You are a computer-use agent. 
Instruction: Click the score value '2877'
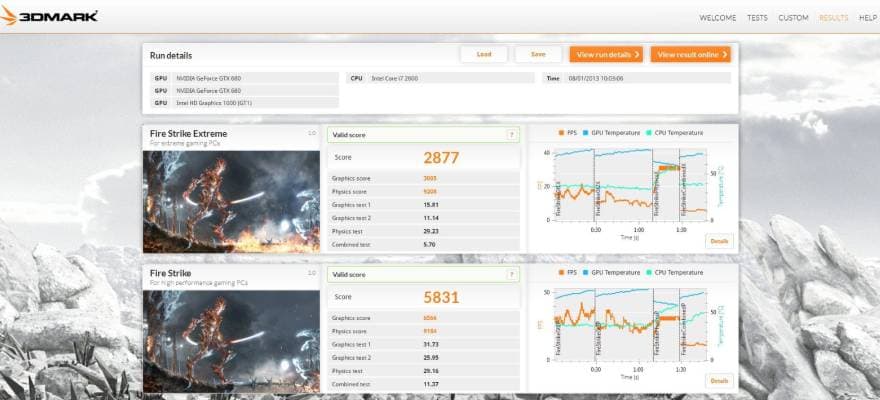tap(441, 158)
